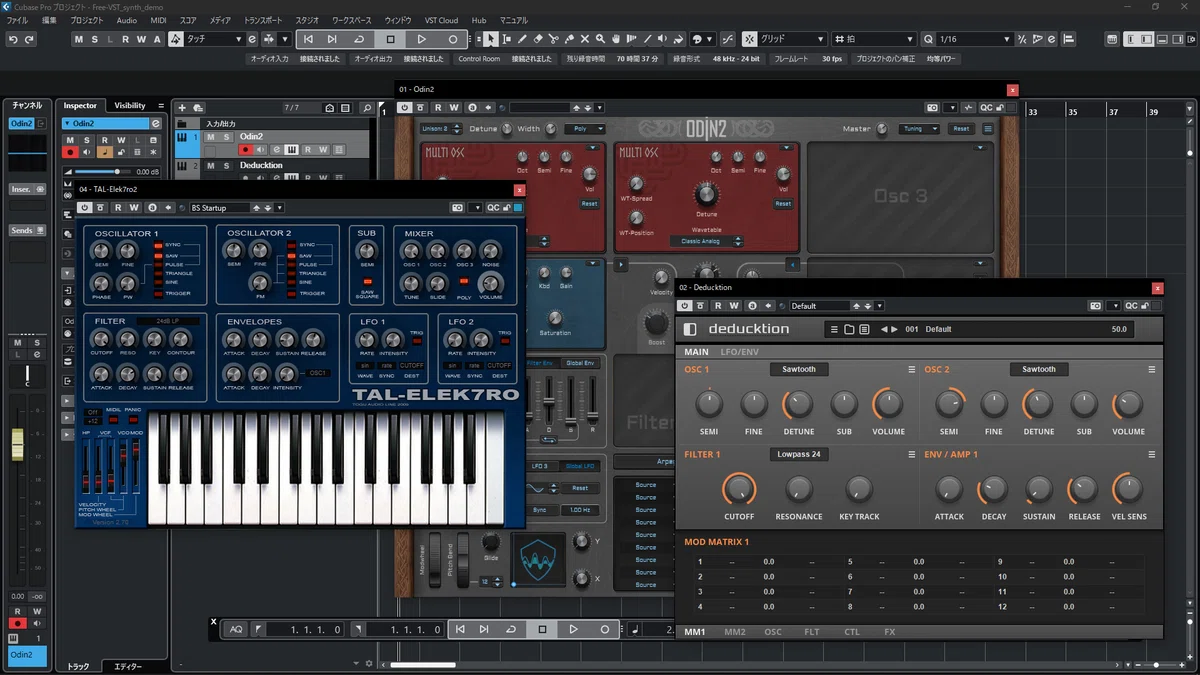Click the Stop button in lower transport
Viewport: 1200px width, 675px height.
[x=542, y=629]
